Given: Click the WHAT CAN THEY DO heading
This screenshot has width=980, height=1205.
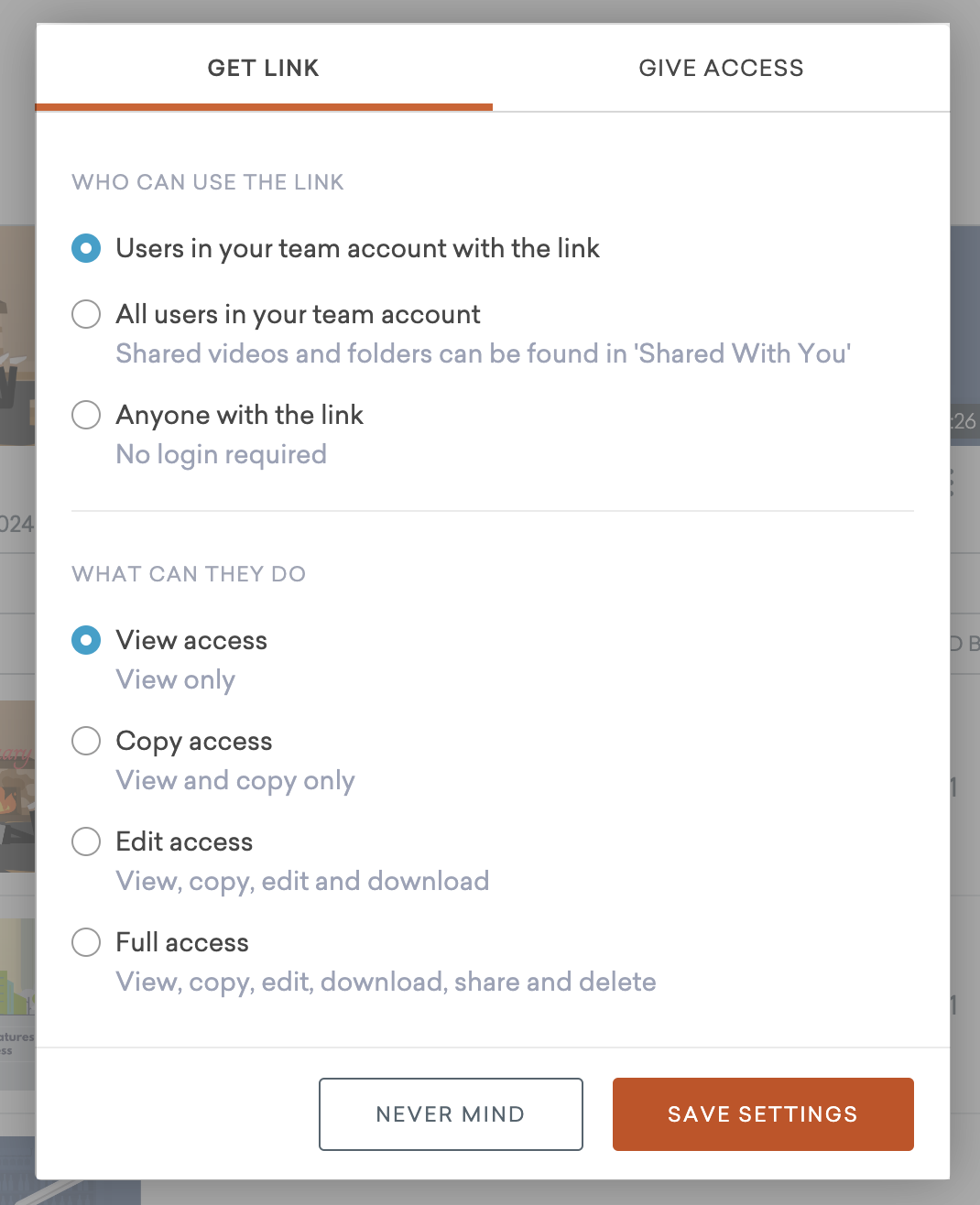Looking at the screenshot, I should (189, 574).
